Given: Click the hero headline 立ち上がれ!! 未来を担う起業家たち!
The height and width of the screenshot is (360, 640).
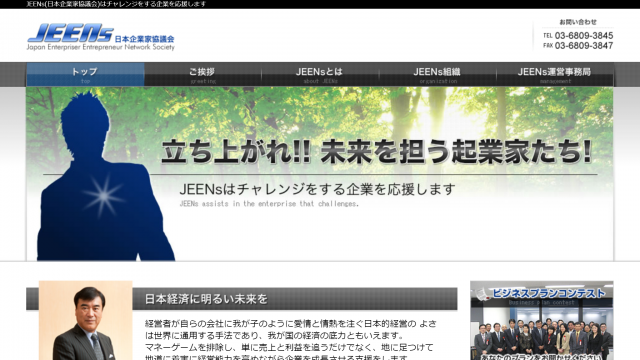Looking at the screenshot, I should [x=376, y=151].
